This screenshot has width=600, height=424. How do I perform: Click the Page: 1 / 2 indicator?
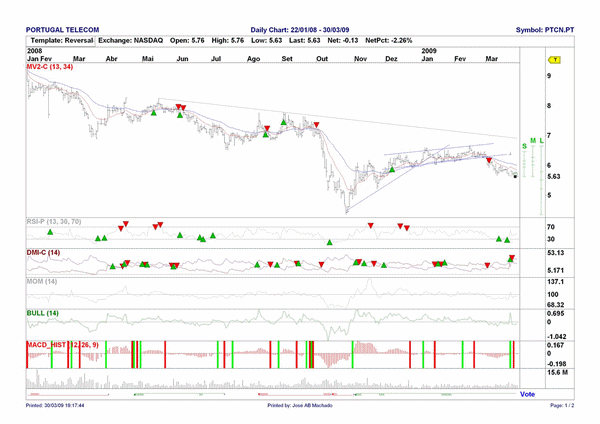(562, 405)
